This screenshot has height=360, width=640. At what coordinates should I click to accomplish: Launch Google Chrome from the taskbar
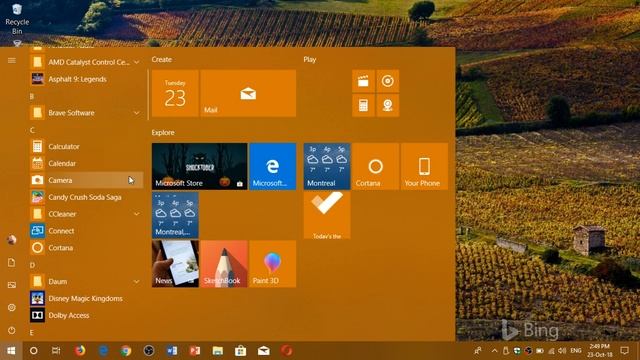(126, 351)
